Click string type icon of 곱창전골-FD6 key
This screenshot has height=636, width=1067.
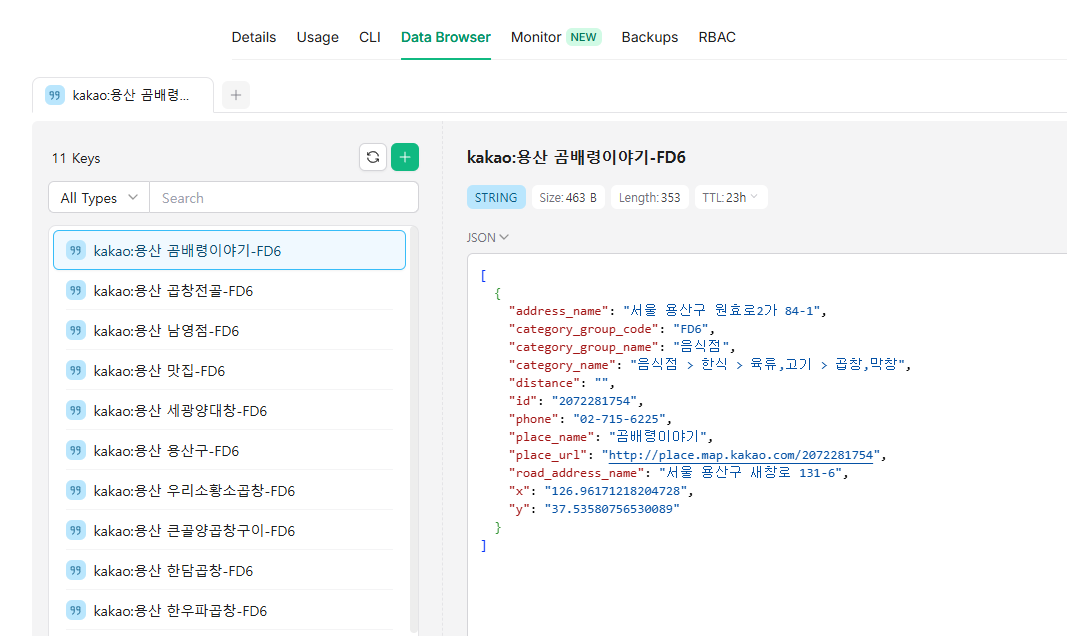pyautogui.click(x=76, y=290)
